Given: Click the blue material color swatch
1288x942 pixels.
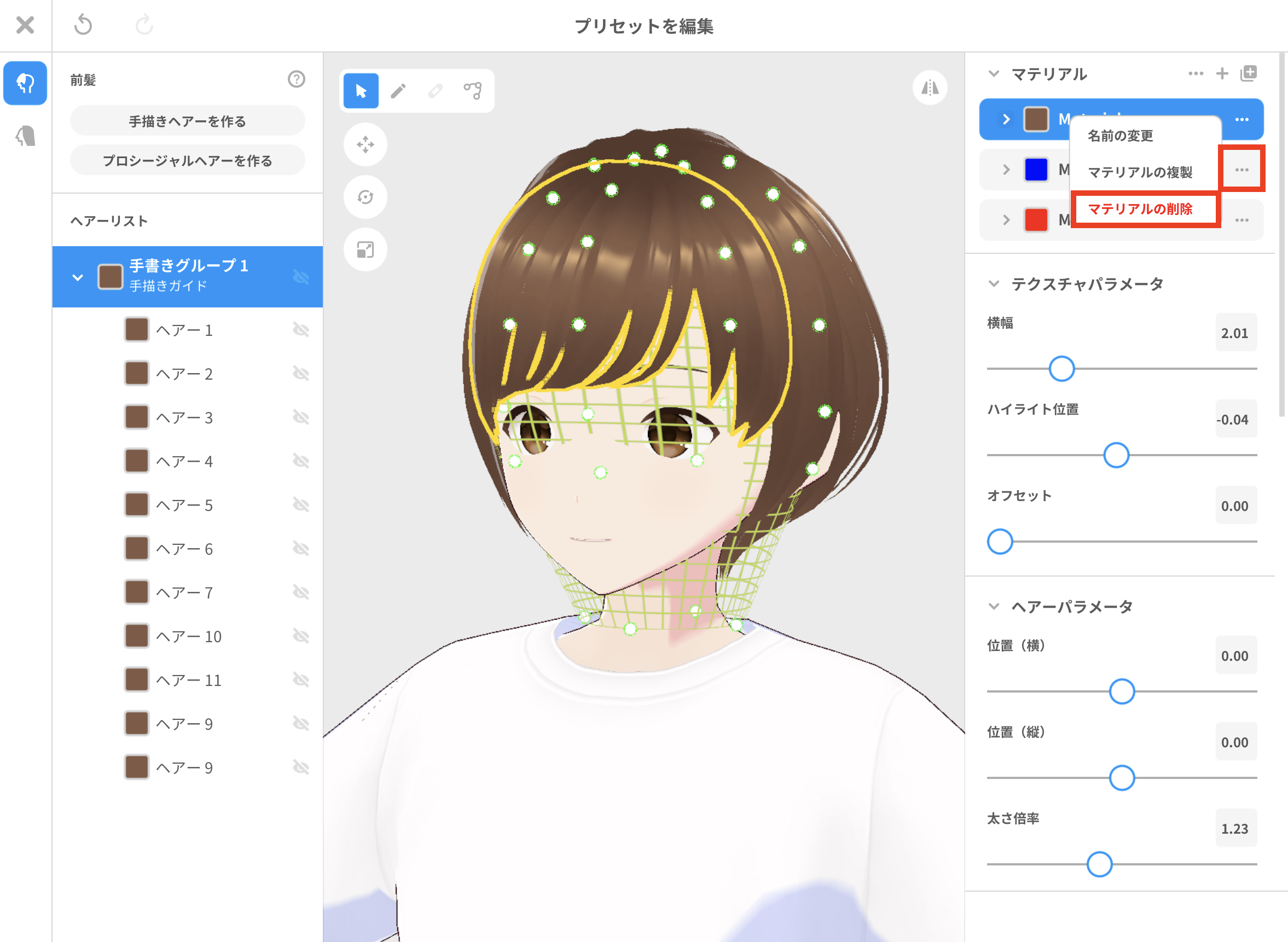Looking at the screenshot, I should click(x=1036, y=170).
